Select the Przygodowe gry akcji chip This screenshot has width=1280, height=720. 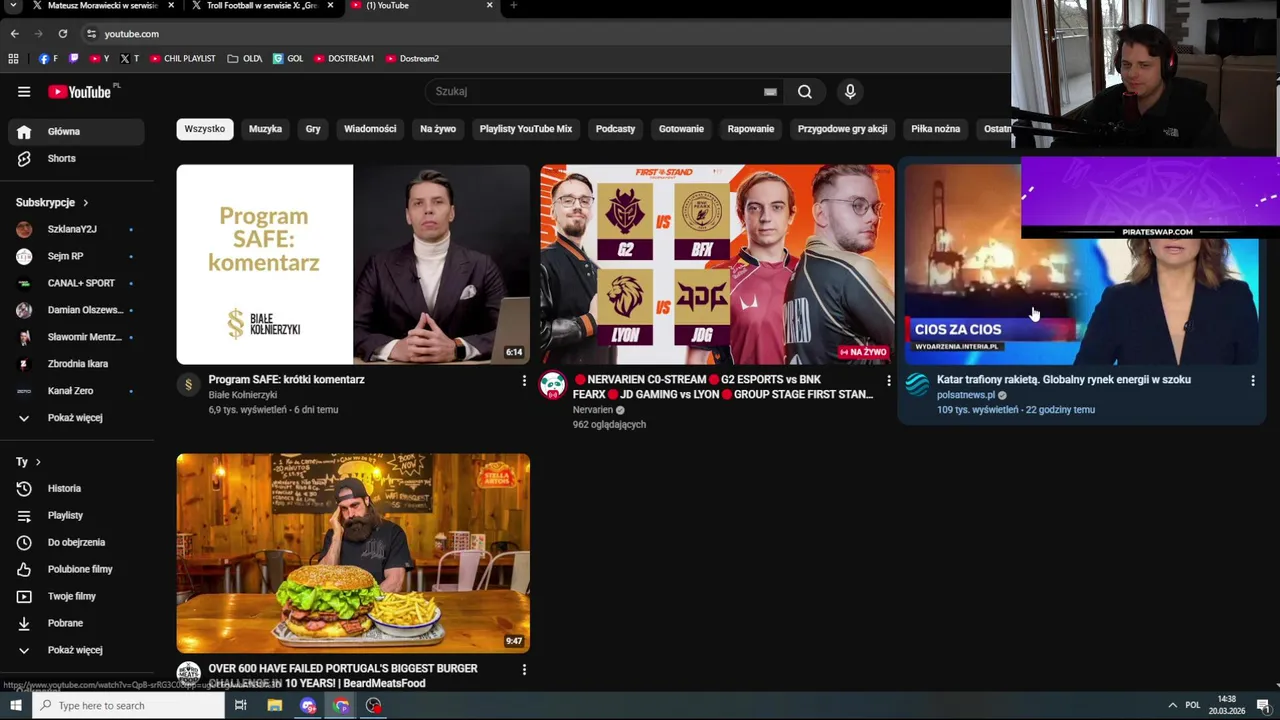pyautogui.click(x=842, y=129)
